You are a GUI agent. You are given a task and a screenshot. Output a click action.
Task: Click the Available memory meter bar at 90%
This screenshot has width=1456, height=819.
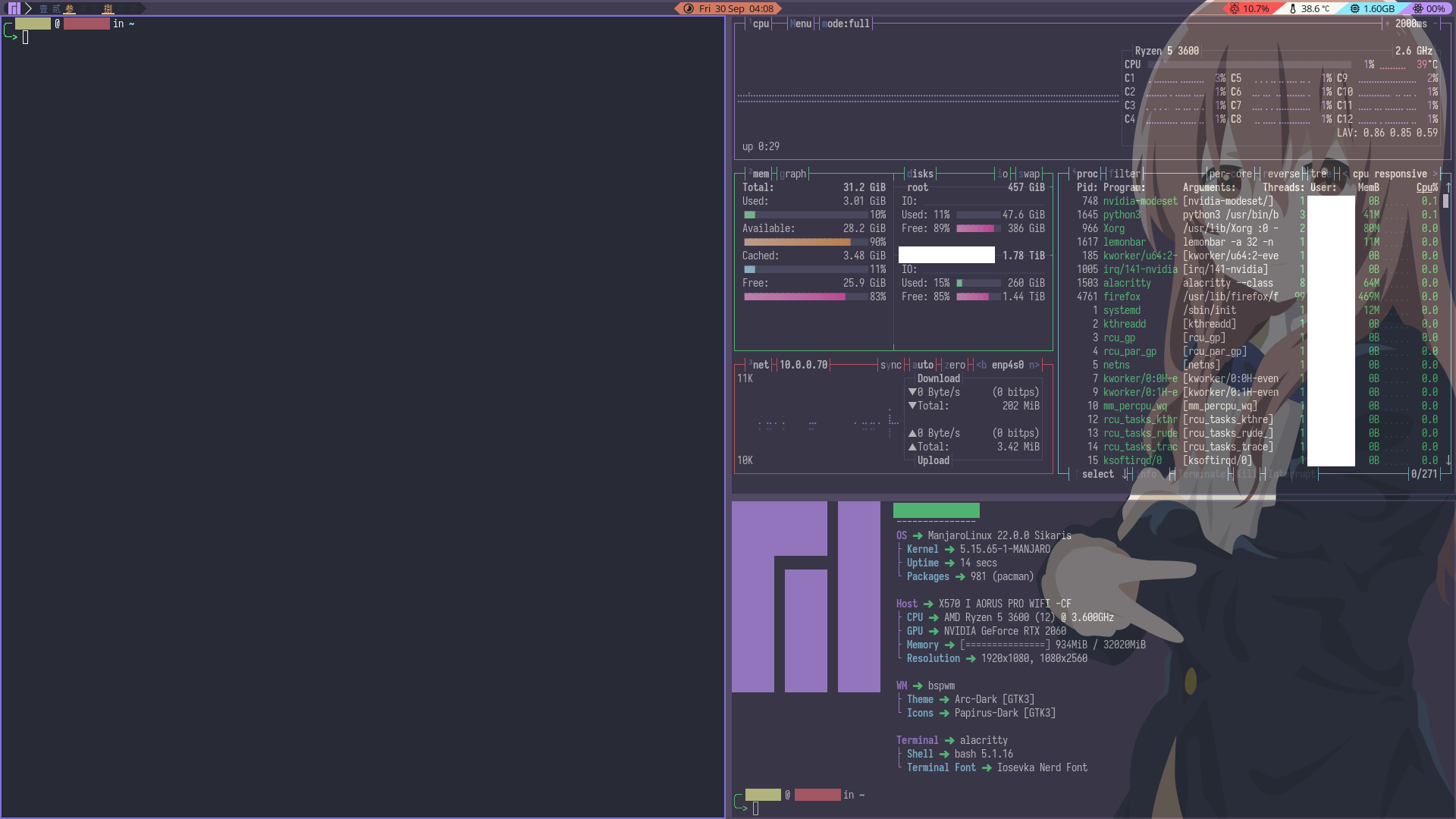click(805, 242)
